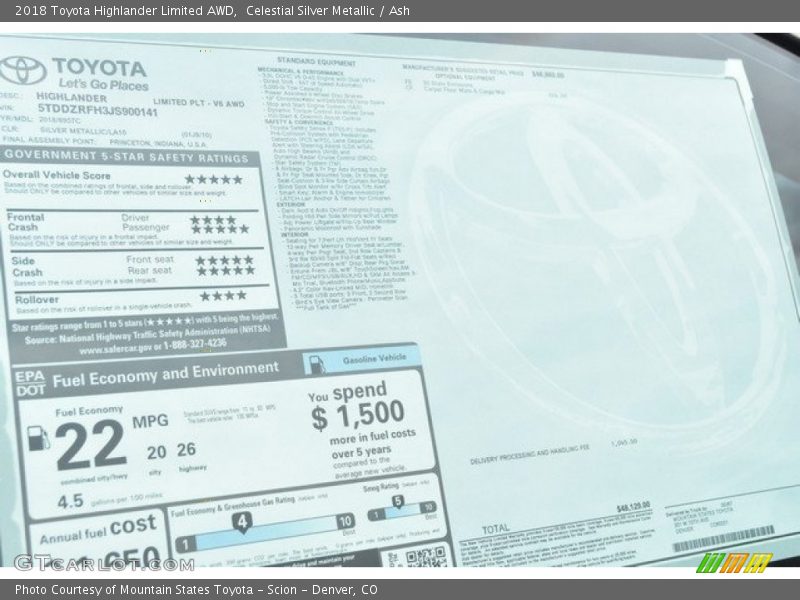Viewport: 800px width, 600px height.
Task: Click the barcode at sticker bottom right
Action: click(723, 540)
